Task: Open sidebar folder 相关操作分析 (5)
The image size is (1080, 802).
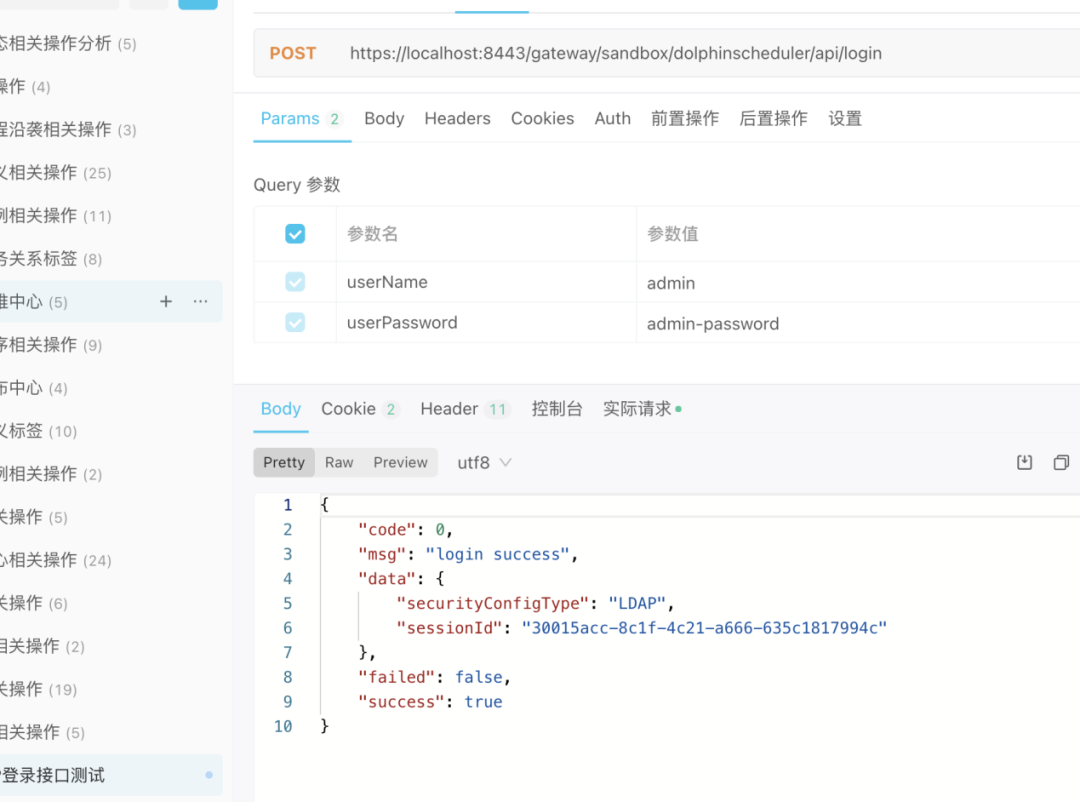Action: pos(68,43)
